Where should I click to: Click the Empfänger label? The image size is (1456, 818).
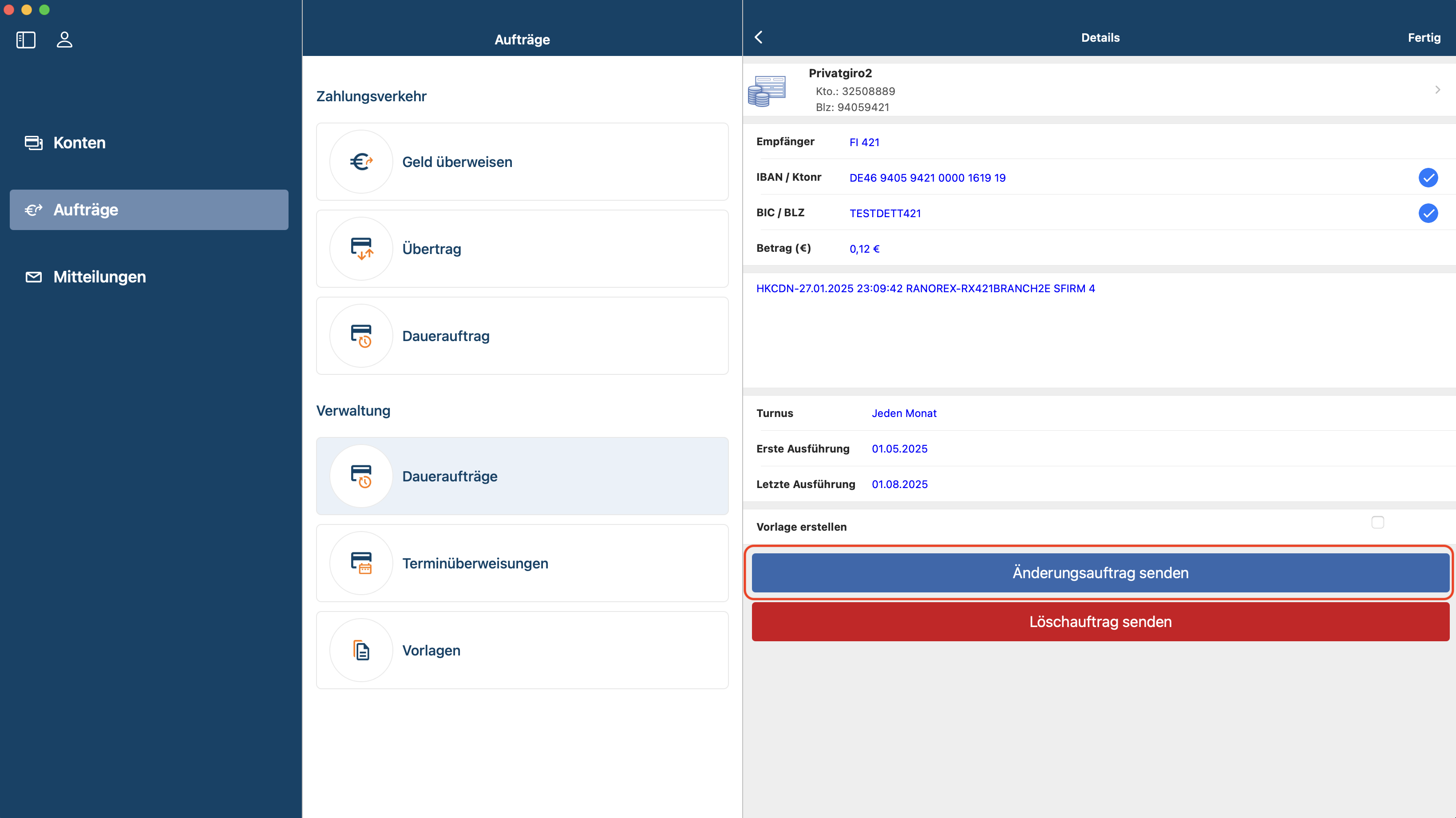click(785, 141)
